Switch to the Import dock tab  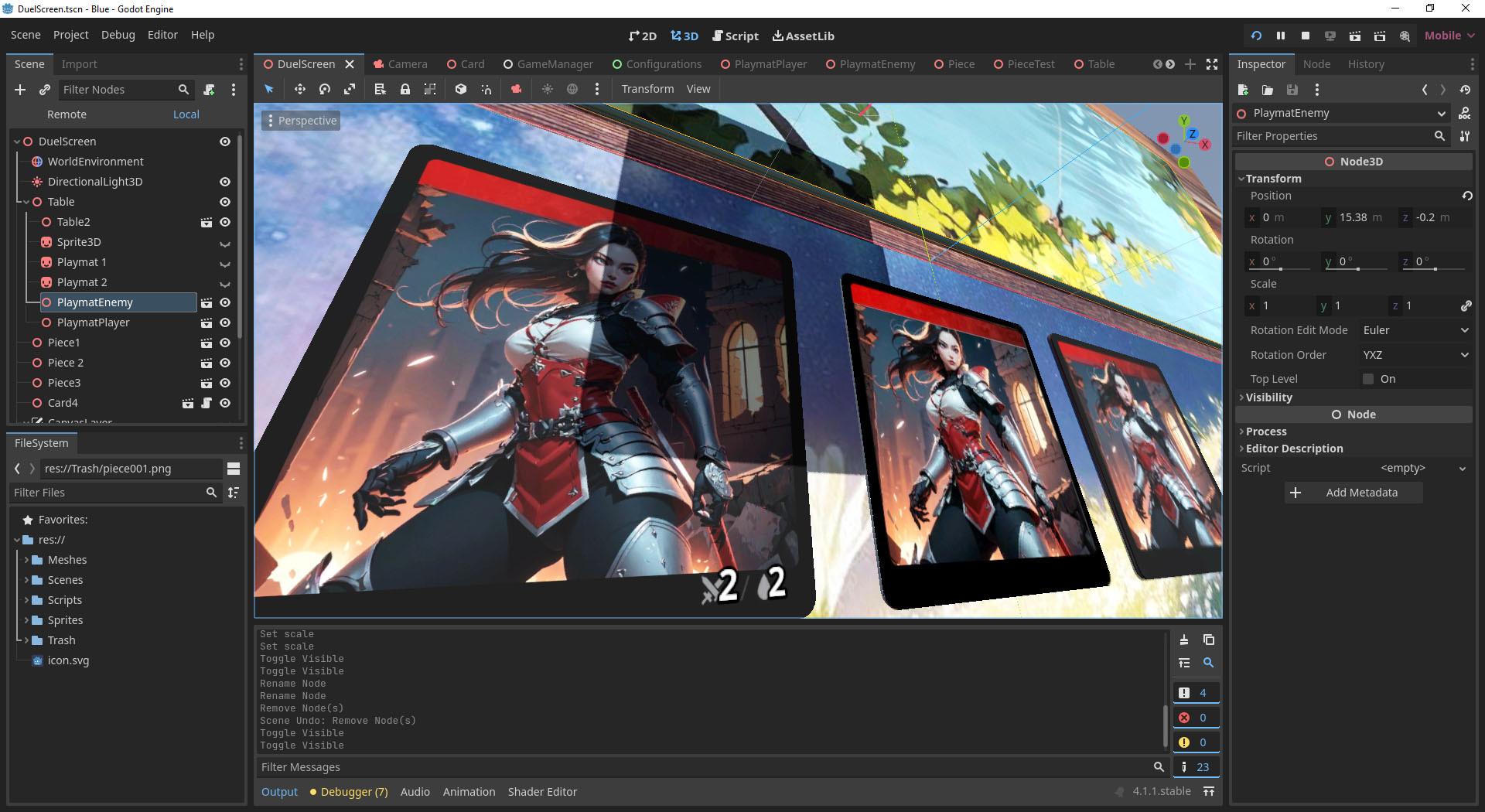coord(79,64)
